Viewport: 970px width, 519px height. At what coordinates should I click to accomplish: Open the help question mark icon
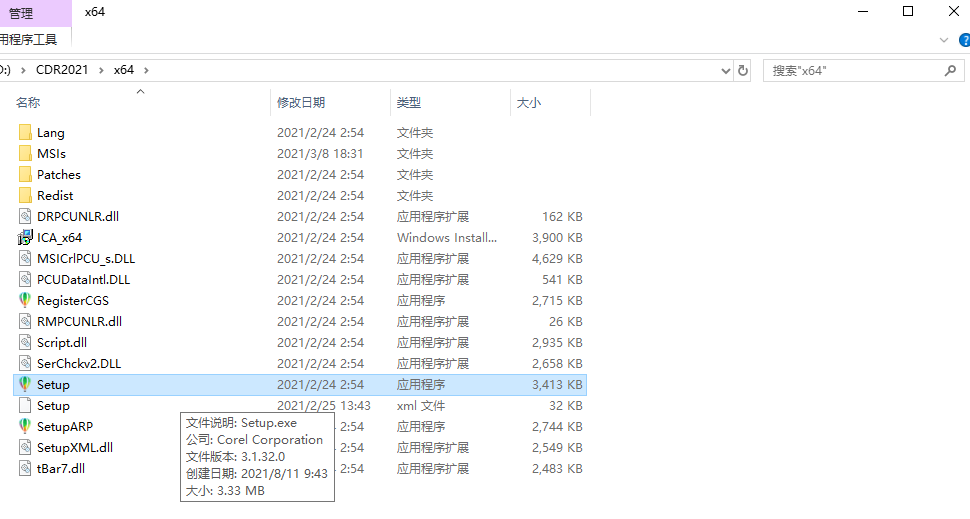click(964, 40)
